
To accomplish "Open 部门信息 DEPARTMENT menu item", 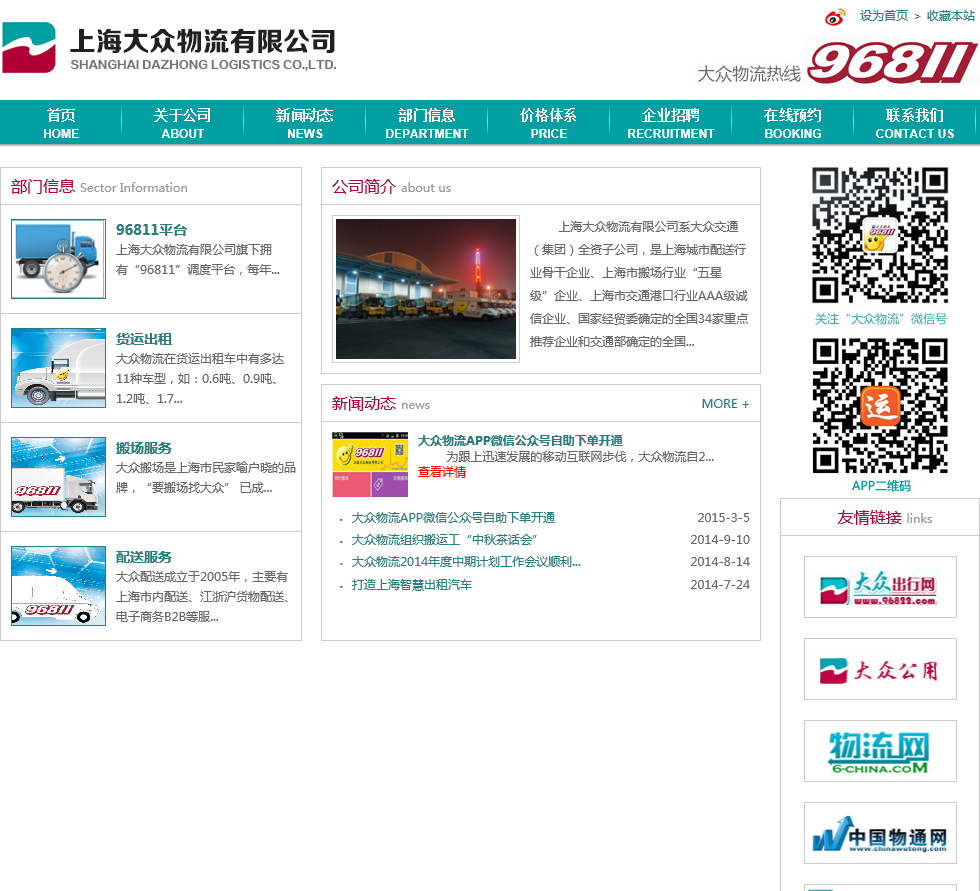I will click(x=426, y=123).
